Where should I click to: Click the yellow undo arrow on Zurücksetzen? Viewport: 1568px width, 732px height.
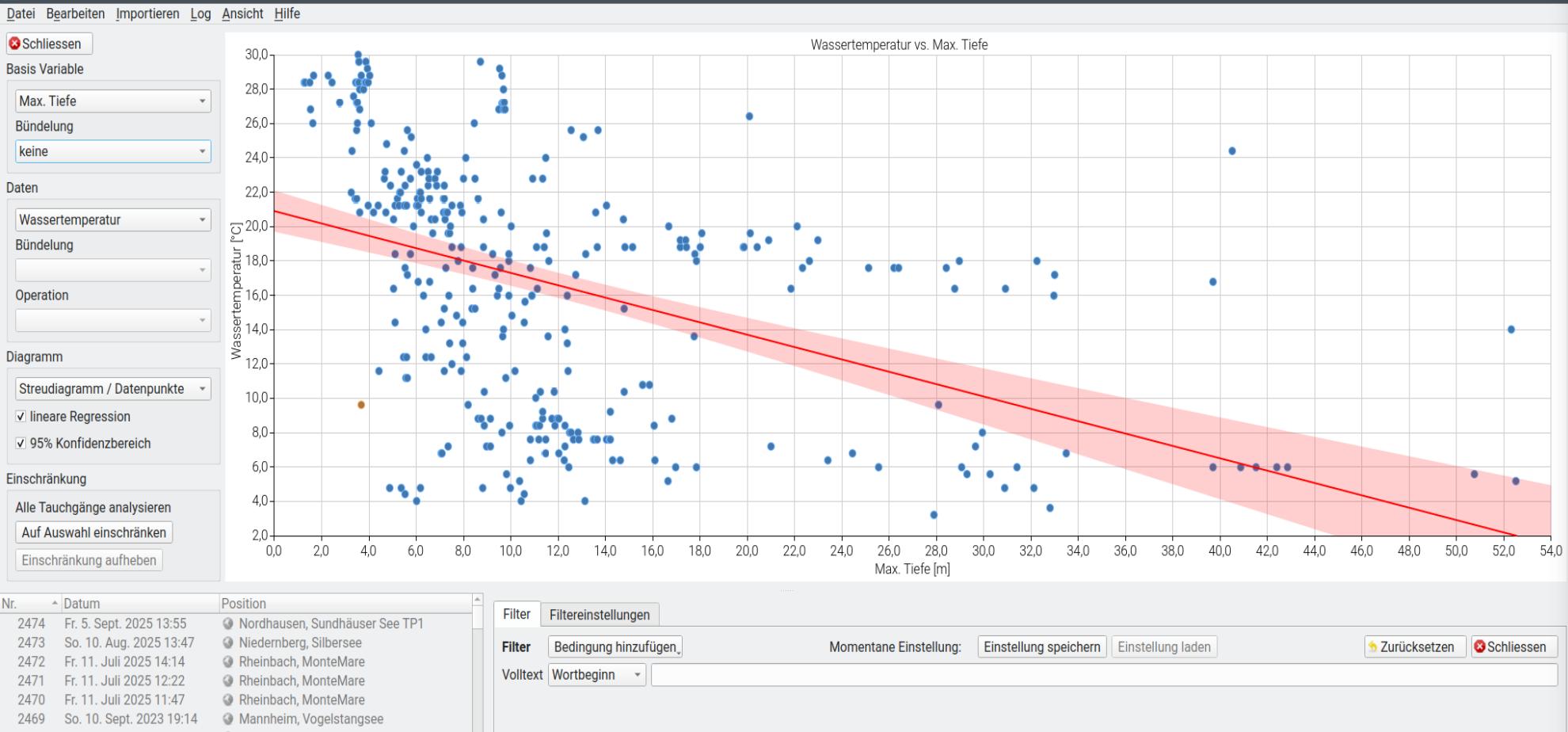pyautogui.click(x=1372, y=646)
